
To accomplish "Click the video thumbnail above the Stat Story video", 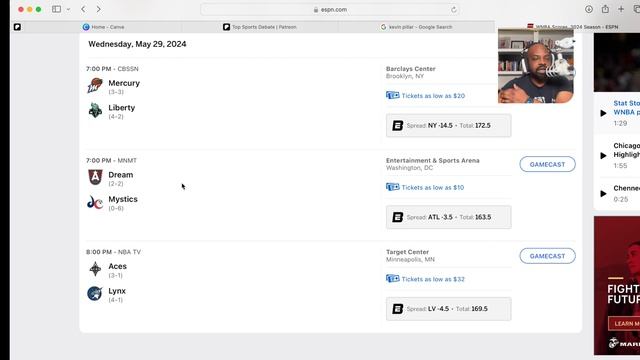I will (x=617, y=62).
